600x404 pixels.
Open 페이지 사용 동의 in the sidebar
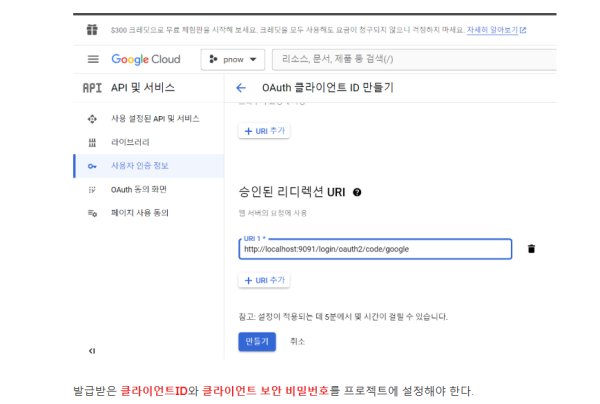(140, 213)
